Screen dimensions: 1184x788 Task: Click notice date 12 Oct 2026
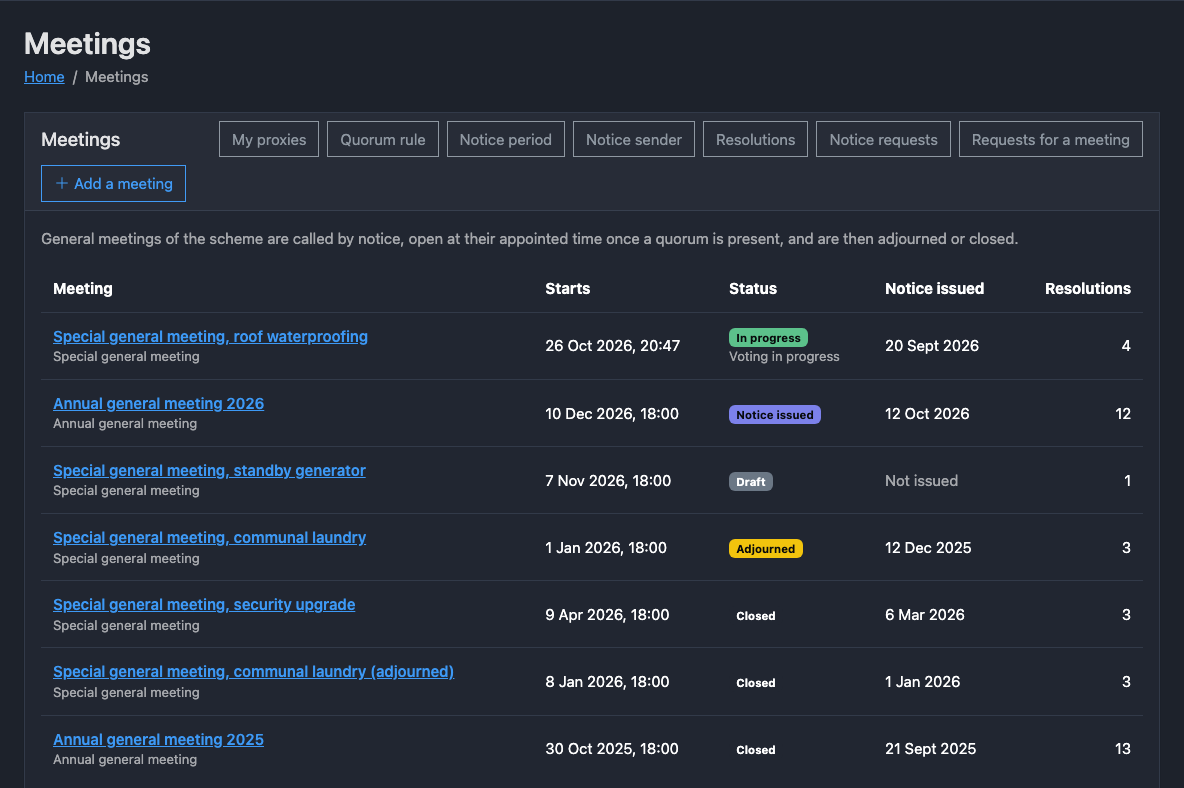(x=927, y=414)
